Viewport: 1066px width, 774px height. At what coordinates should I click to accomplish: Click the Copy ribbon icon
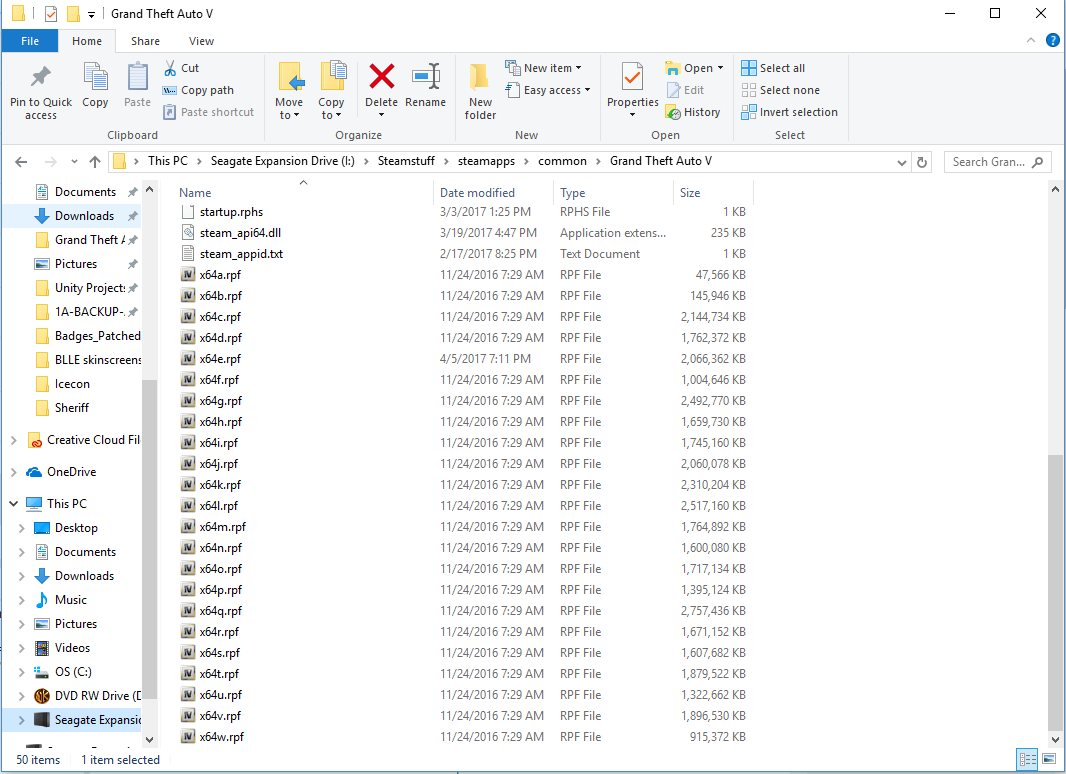[95, 84]
